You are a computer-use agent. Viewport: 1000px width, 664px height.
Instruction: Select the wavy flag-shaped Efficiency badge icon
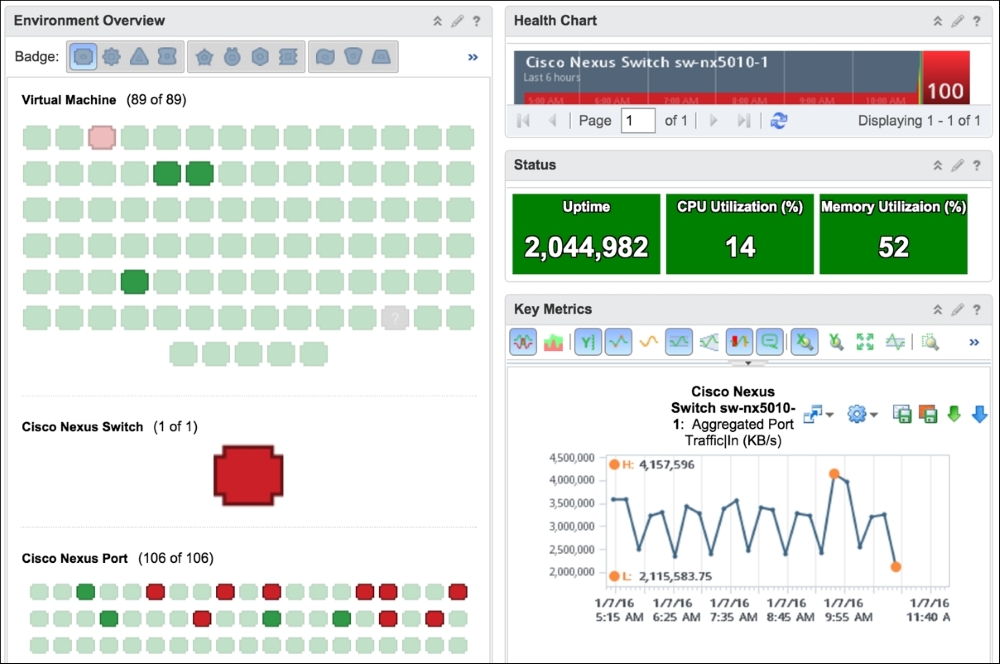click(325, 57)
